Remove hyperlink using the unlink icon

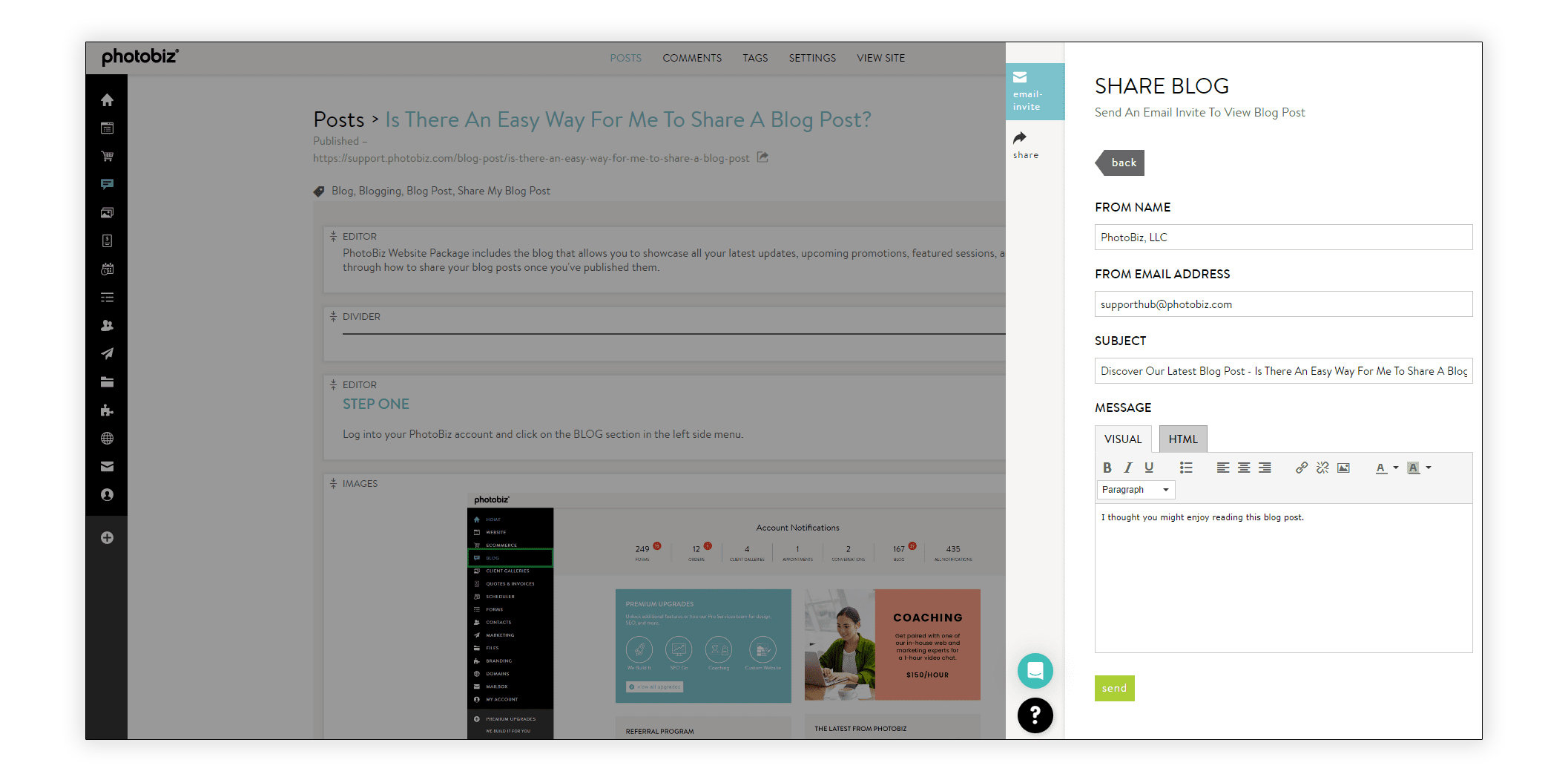pyautogui.click(x=1322, y=468)
